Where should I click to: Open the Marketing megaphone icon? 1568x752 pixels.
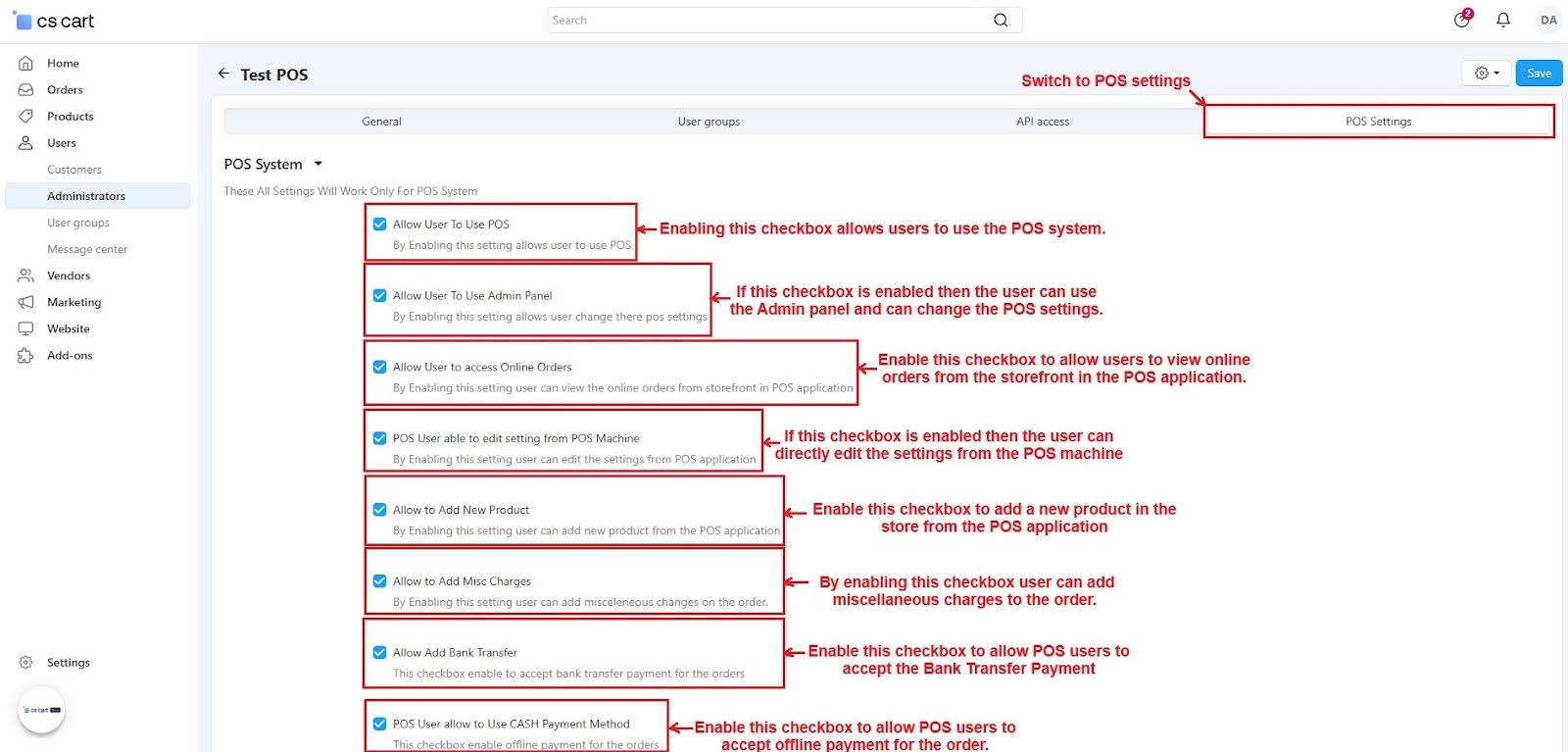[x=25, y=302]
